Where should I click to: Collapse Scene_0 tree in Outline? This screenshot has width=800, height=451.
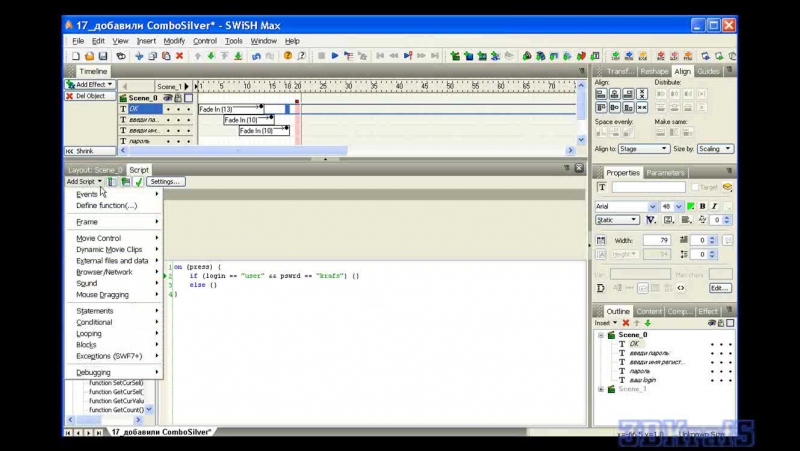601,335
